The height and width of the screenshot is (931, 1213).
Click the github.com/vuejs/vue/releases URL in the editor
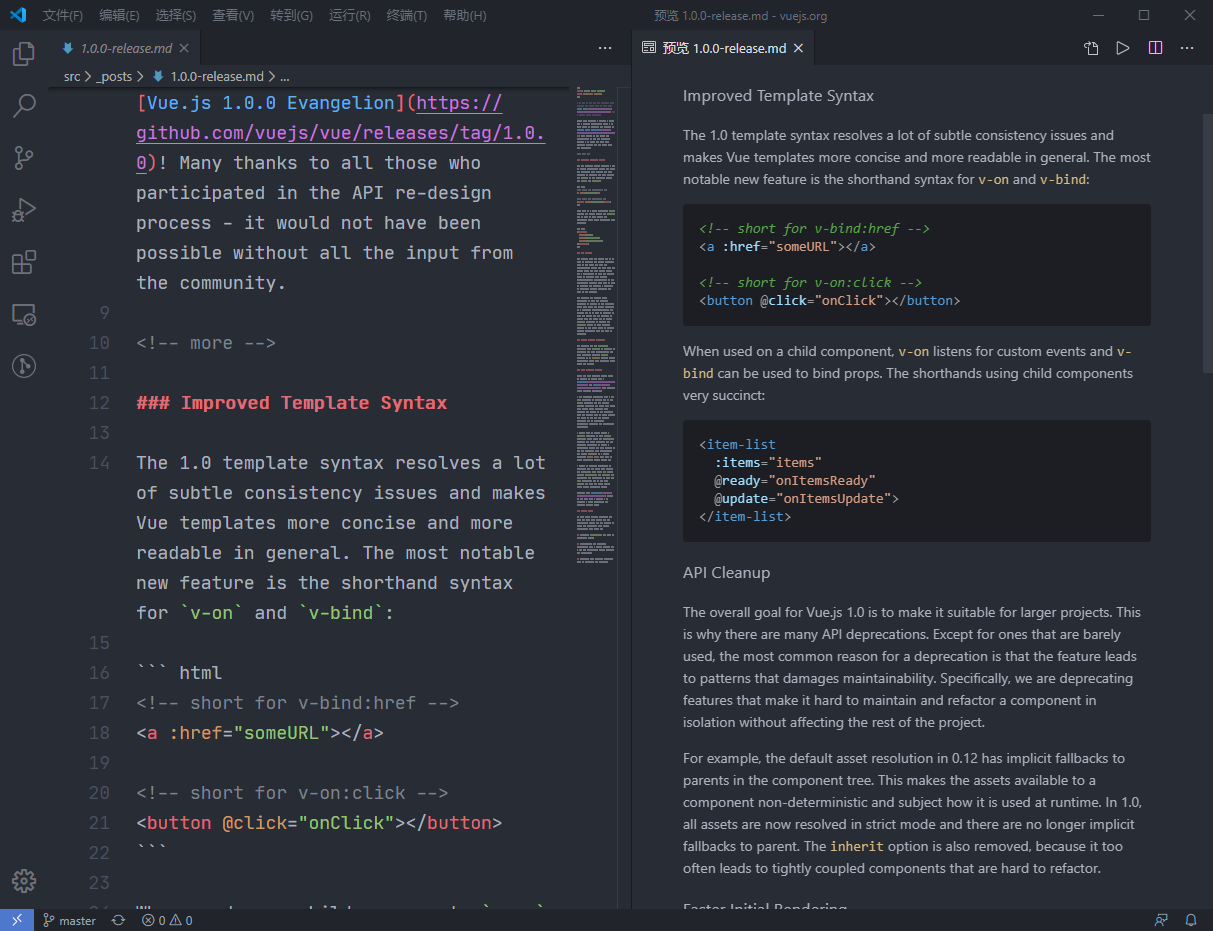tap(341, 133)
